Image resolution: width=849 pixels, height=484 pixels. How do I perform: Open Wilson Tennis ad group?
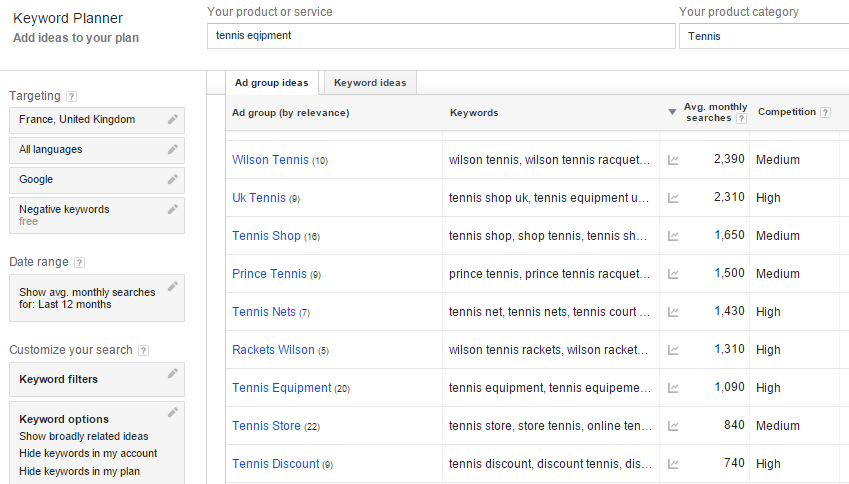click(x=270, y=160)
